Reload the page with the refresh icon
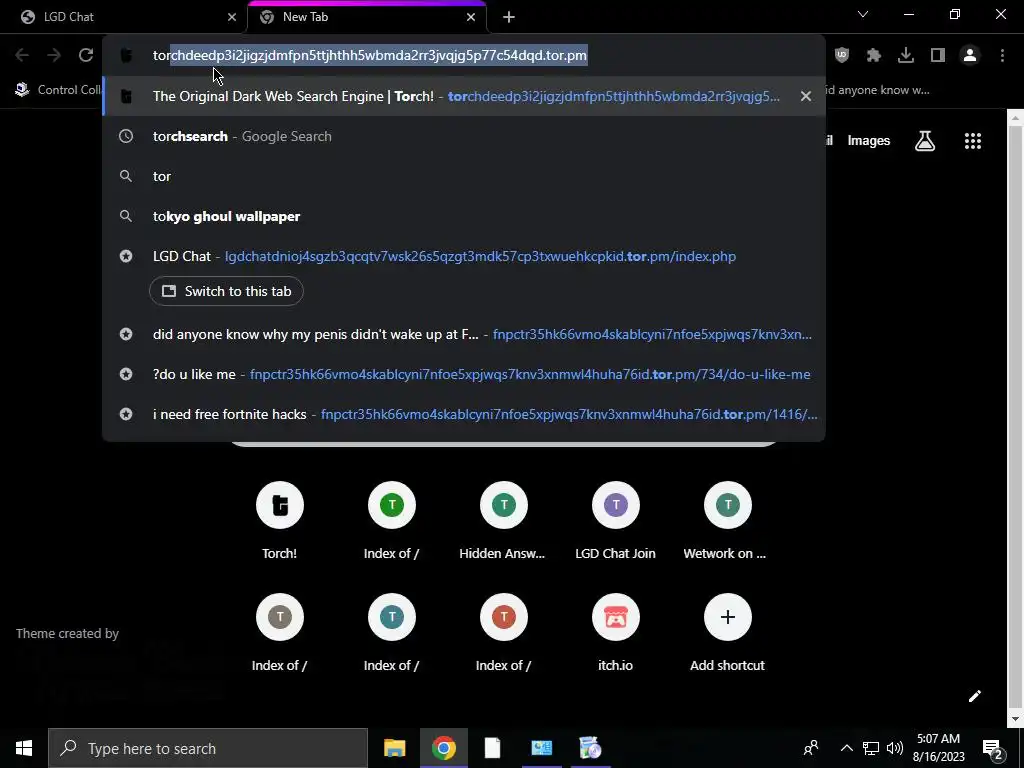 click(x=86, y=56)
